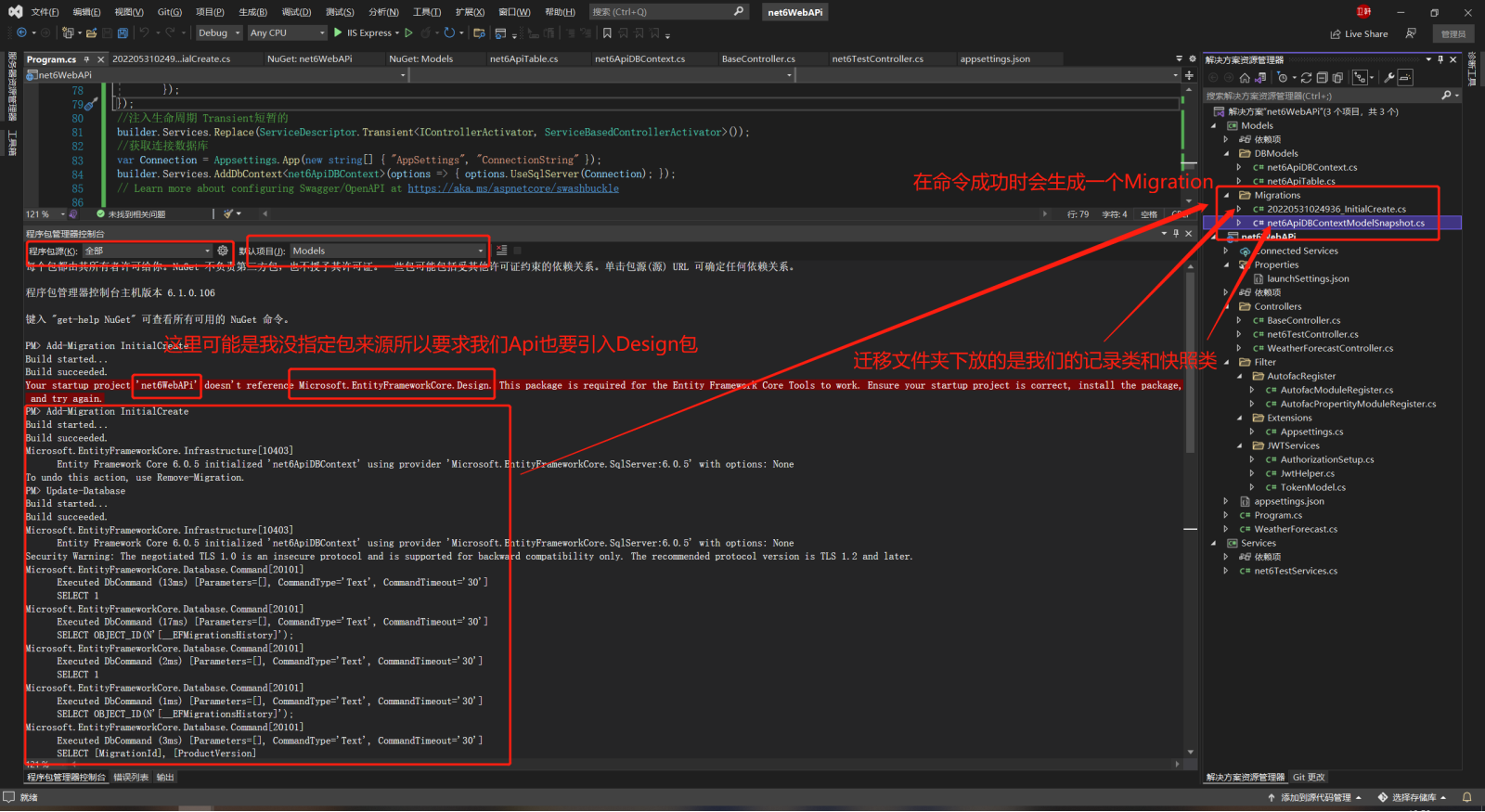Open the Any CPU platform dropdown

pyautogui.click(x=288, y=32)
